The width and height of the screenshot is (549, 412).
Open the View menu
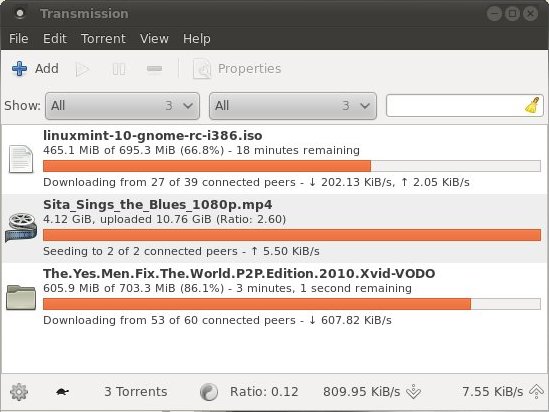tap(154, 39)
